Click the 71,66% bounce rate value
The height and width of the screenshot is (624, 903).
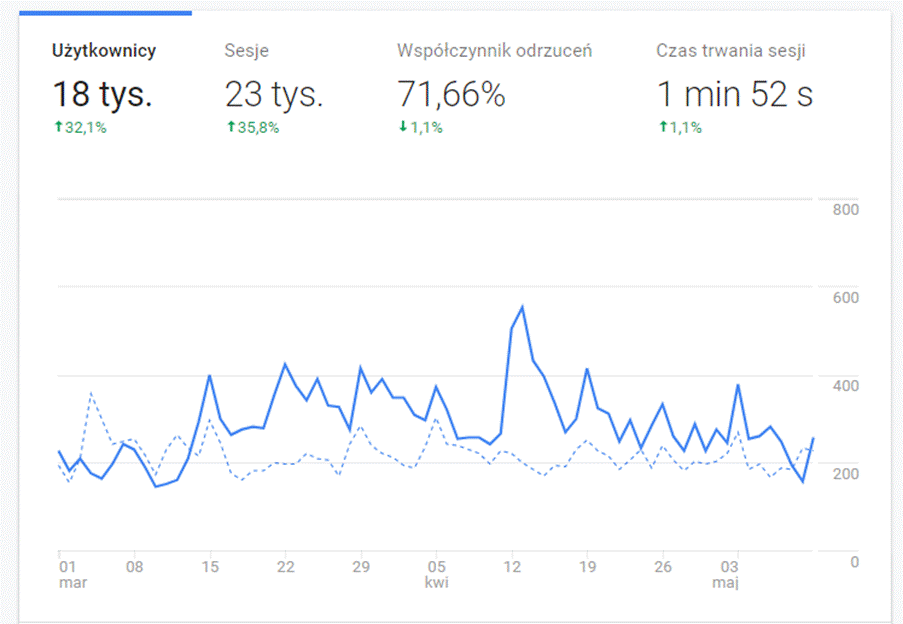[x=452, y=94]
